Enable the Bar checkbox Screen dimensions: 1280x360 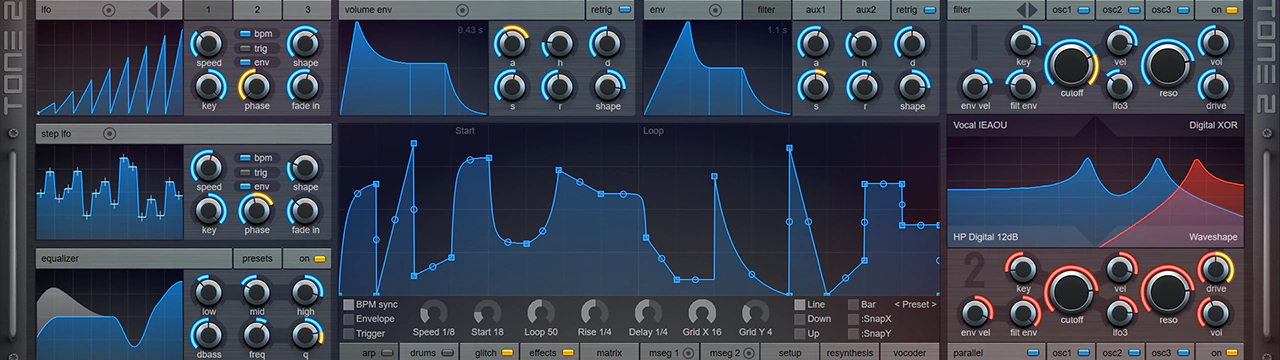pyautogui.click(x=853, y=304)
